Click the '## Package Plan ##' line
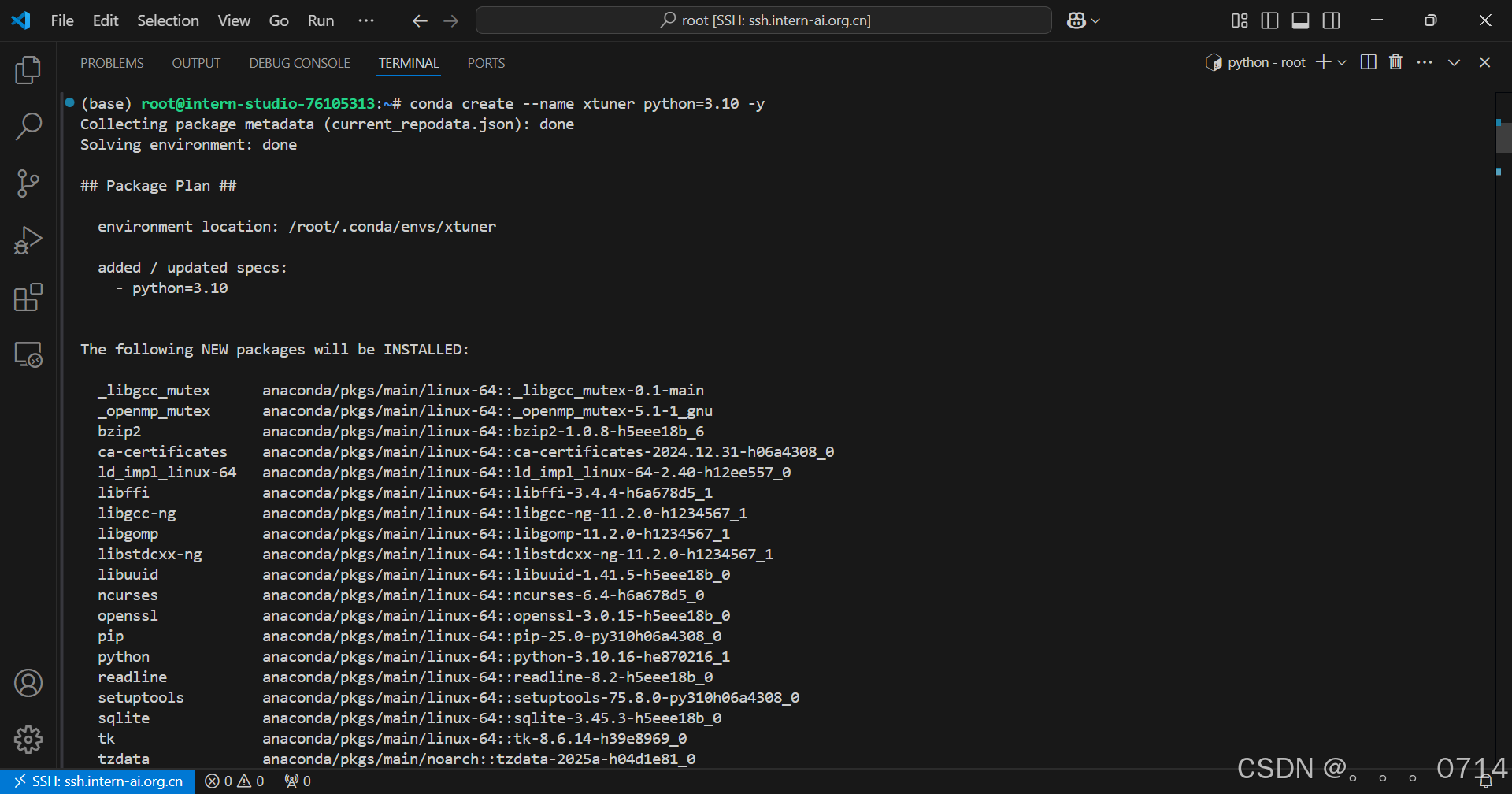This screenshot has width=1512, height=794. tap(158, 186)
